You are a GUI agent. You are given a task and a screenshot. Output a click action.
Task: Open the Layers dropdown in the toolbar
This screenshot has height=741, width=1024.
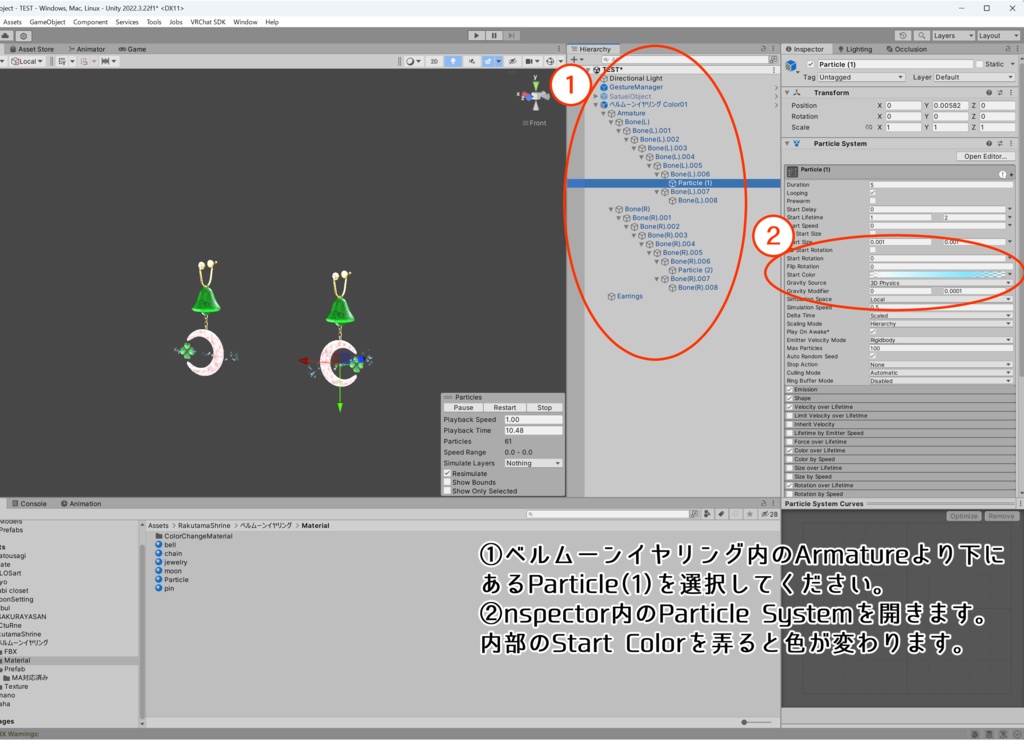click(949, 35)
